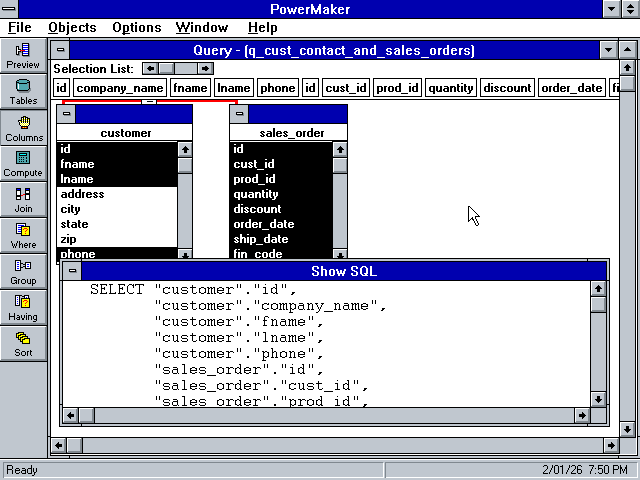Click the company_name selection list item

[x=120, y=88]
